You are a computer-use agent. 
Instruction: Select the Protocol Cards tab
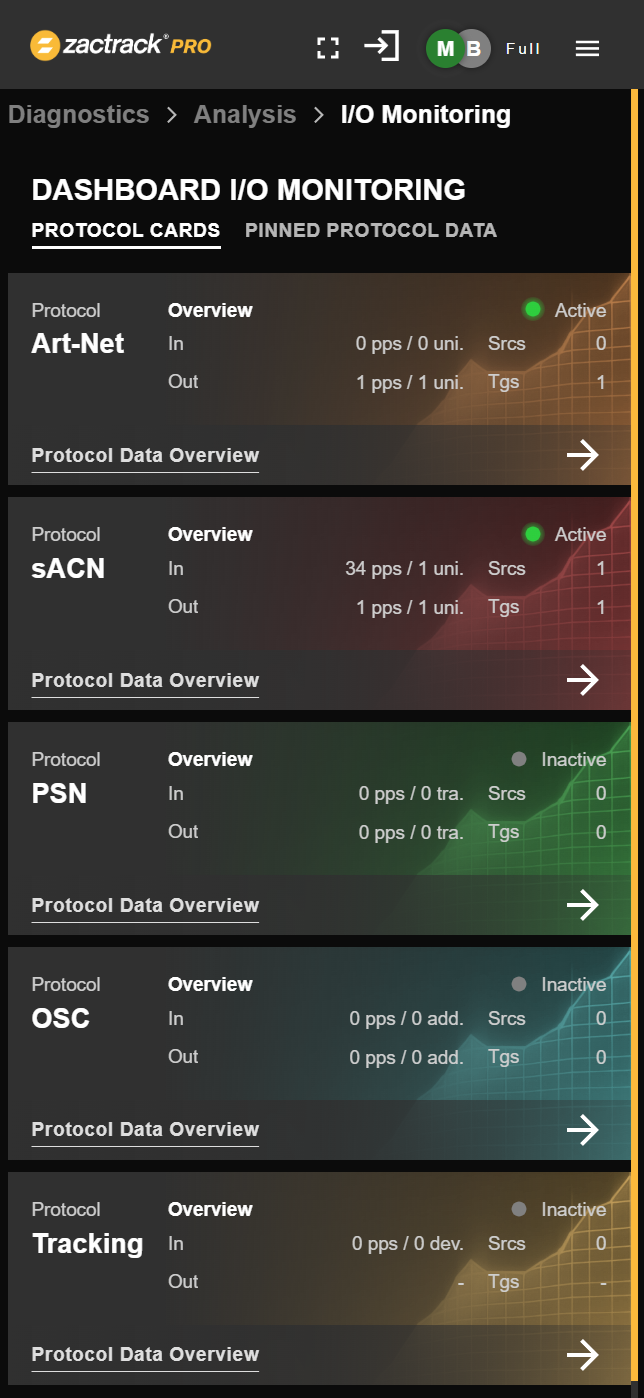coord(125,230)
